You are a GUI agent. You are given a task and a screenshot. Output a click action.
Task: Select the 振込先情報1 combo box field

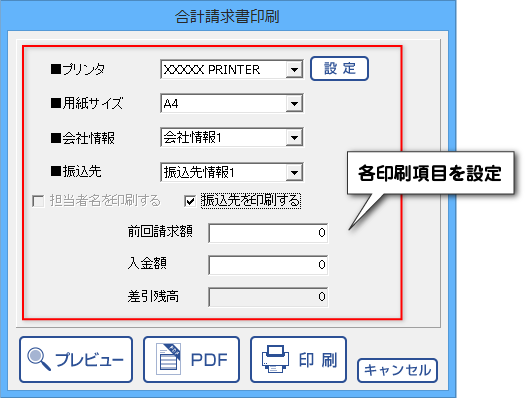tap(232, 172)
